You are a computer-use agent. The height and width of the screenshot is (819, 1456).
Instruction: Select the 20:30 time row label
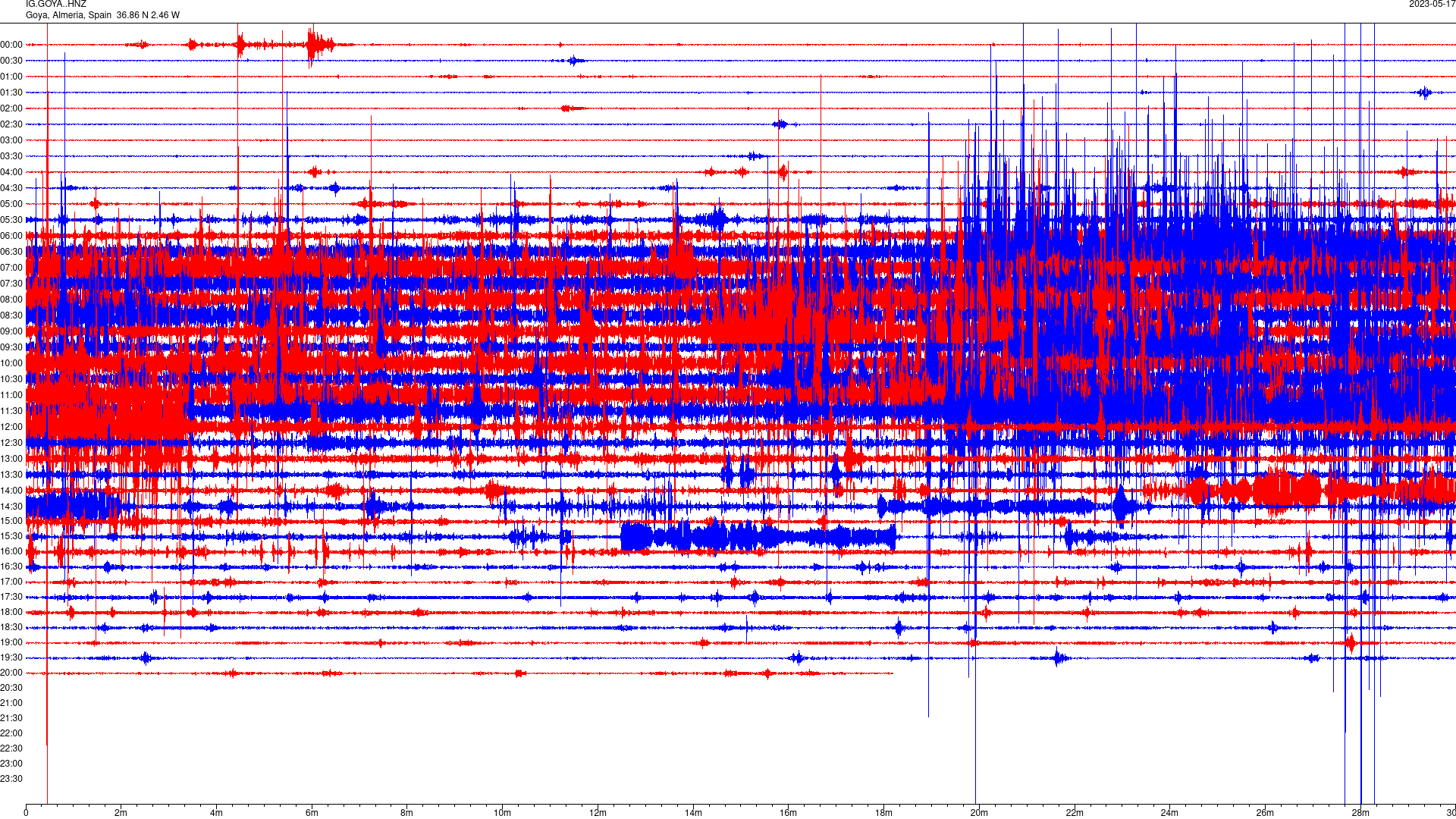11,688
